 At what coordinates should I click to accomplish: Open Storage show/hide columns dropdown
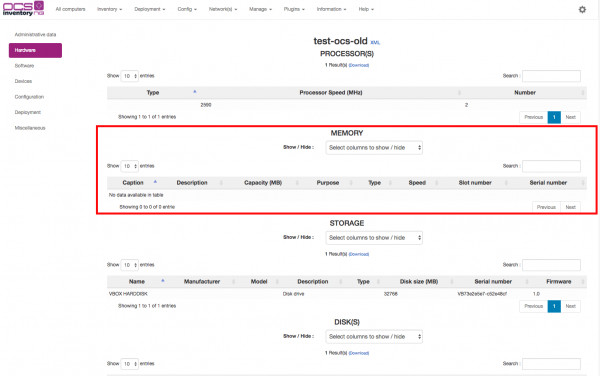[374, 238]
